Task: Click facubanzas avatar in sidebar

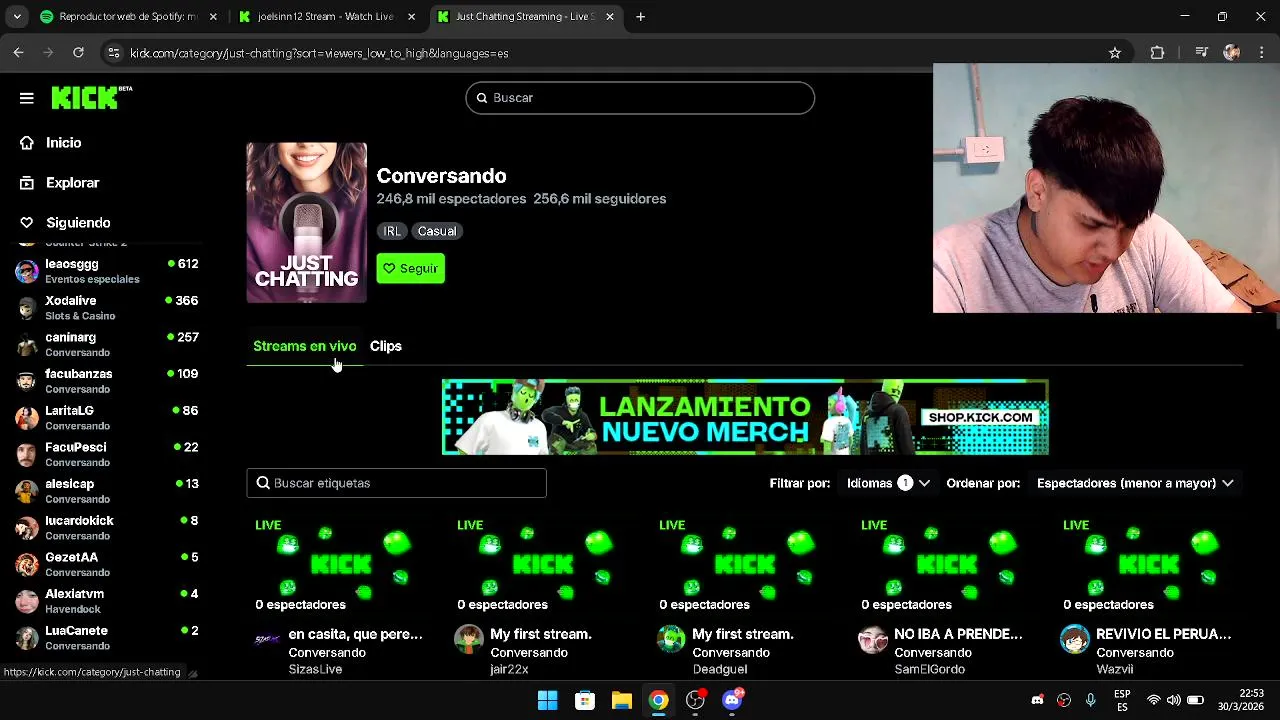Action: [27, 381]
